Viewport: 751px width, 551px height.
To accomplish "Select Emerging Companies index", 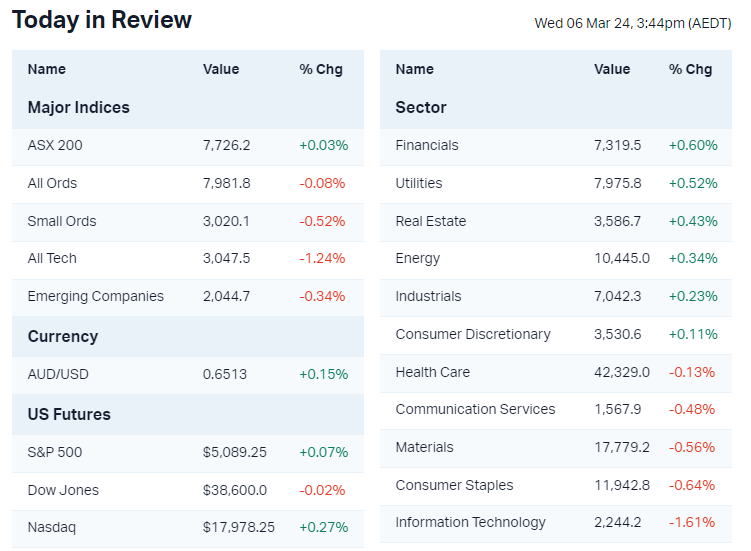I will click(x=95, y=296).
